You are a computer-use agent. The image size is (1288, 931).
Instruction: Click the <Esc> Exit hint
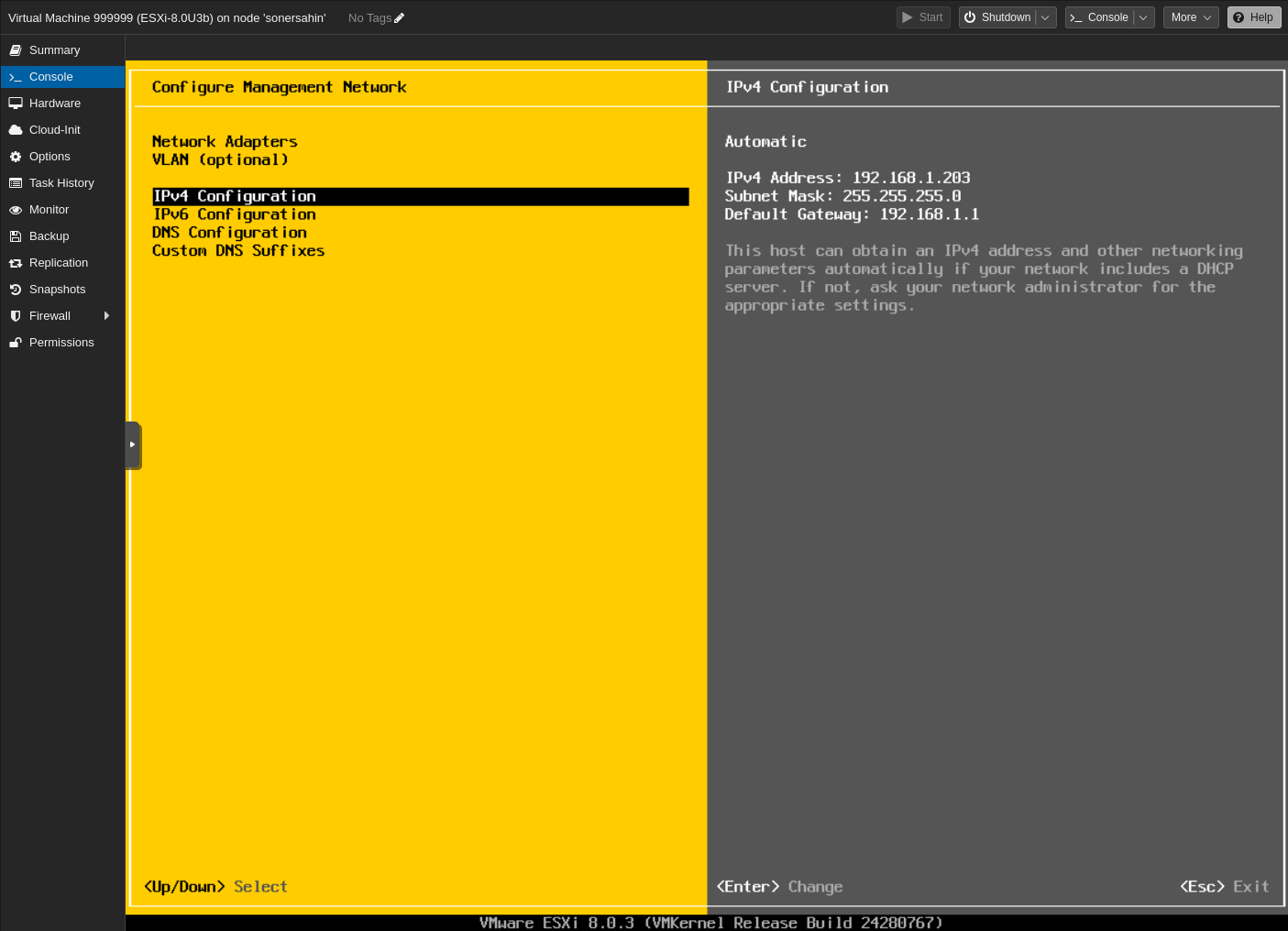pos(1225,887)
